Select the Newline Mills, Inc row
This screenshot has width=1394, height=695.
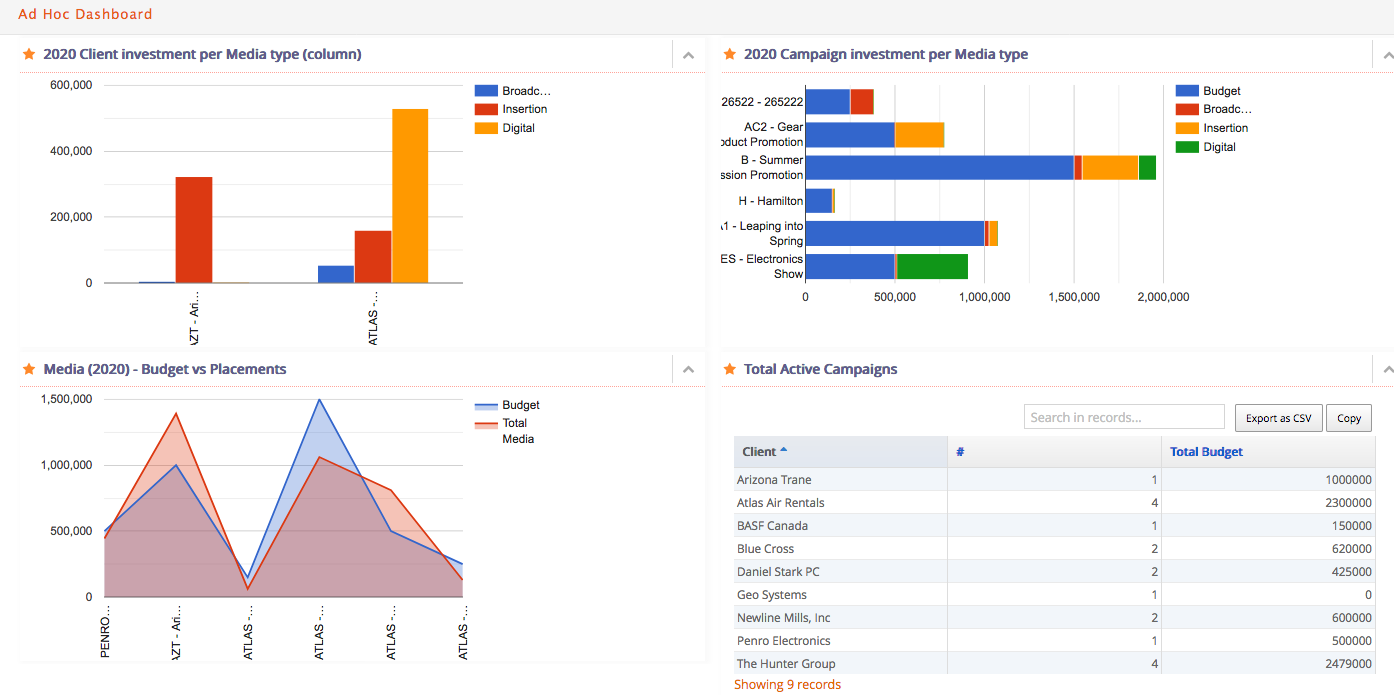[x=1054, y=618]
